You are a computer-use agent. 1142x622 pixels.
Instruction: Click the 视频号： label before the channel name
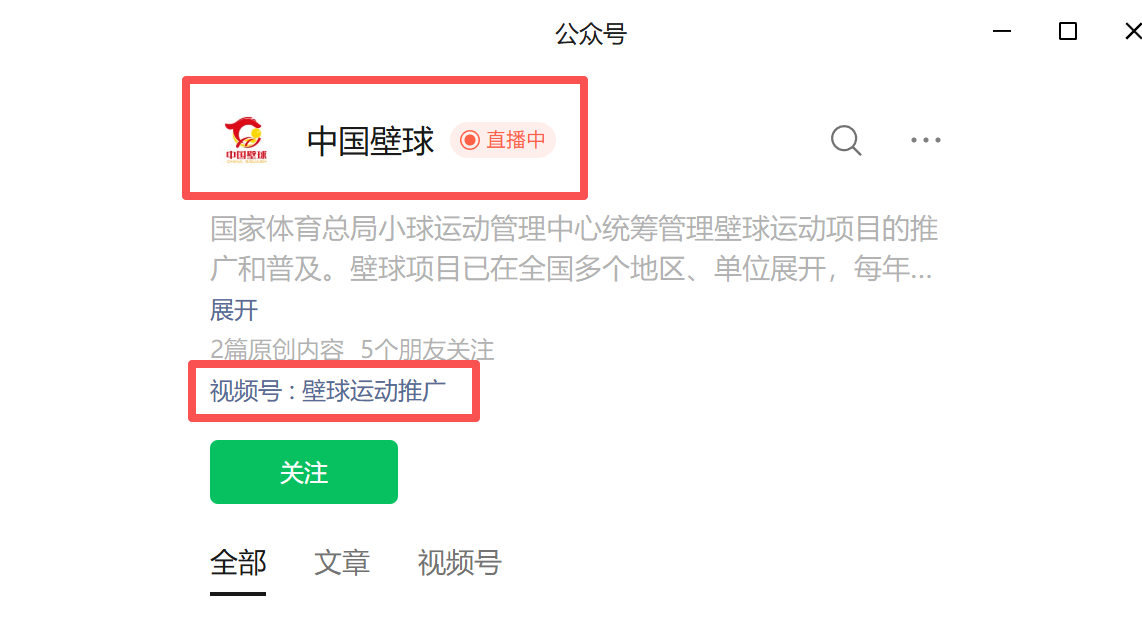[x=253, y=391]
